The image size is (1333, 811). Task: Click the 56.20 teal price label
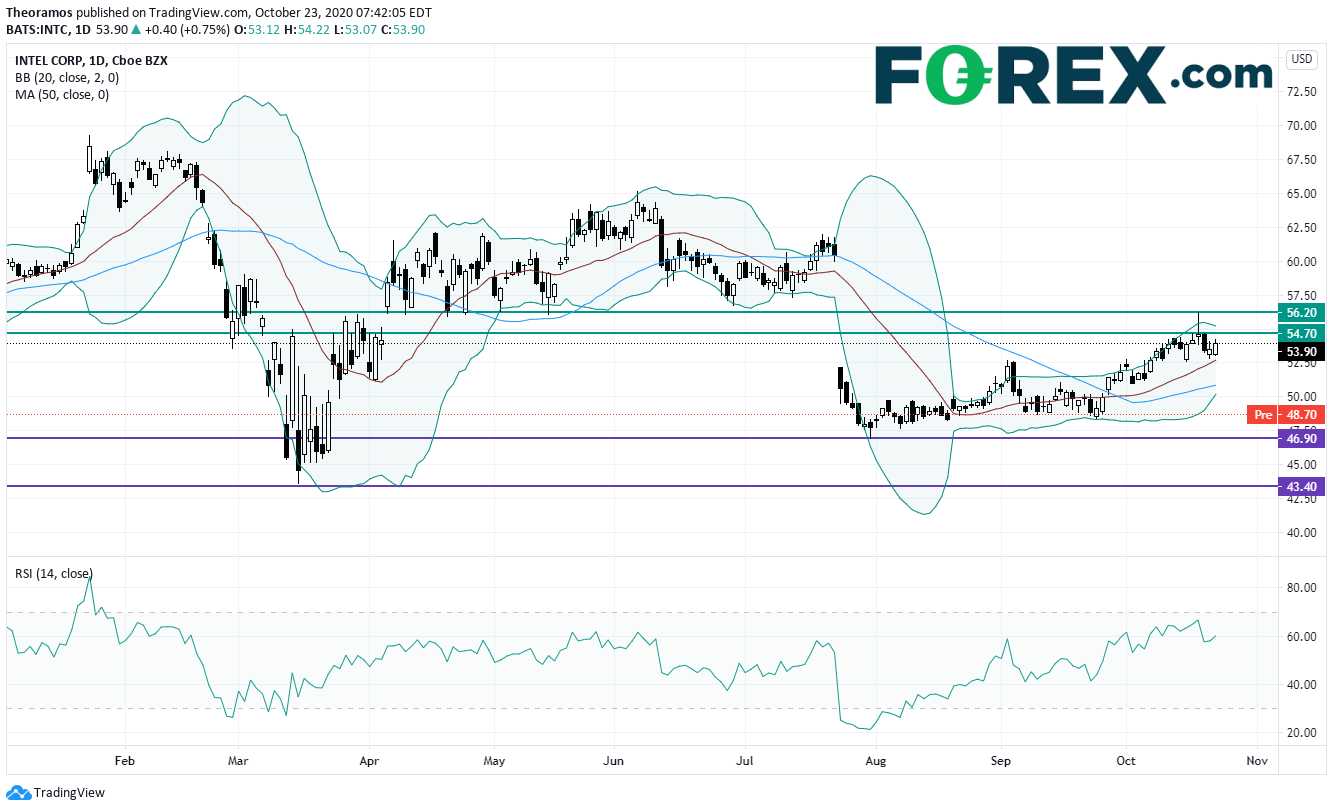click(1301, 312)
